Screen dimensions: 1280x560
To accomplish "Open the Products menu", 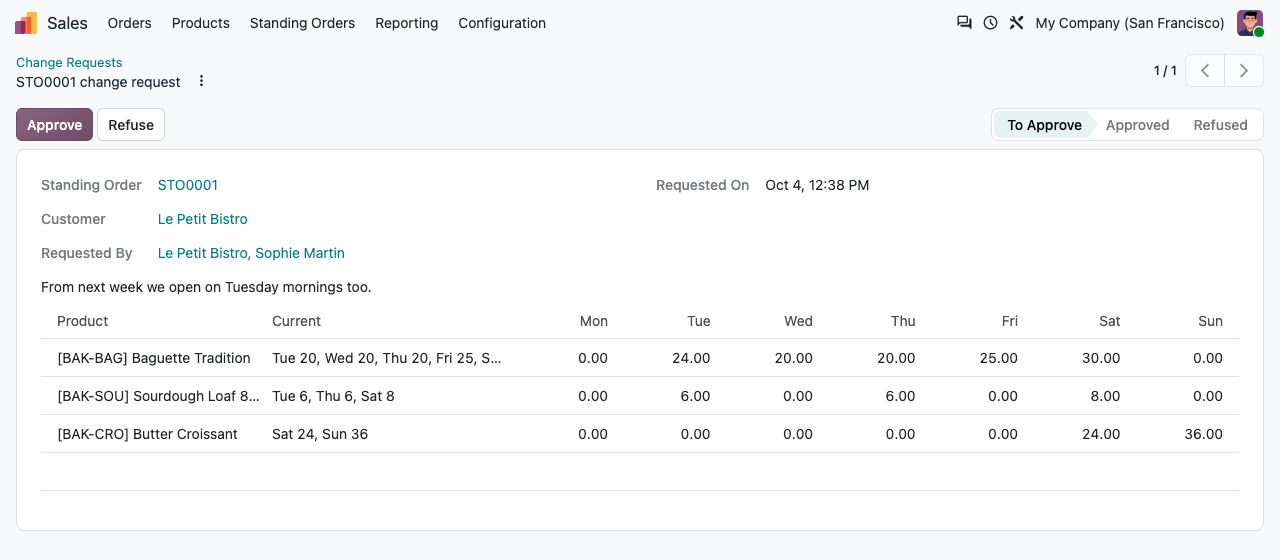I will click(201, 23).
